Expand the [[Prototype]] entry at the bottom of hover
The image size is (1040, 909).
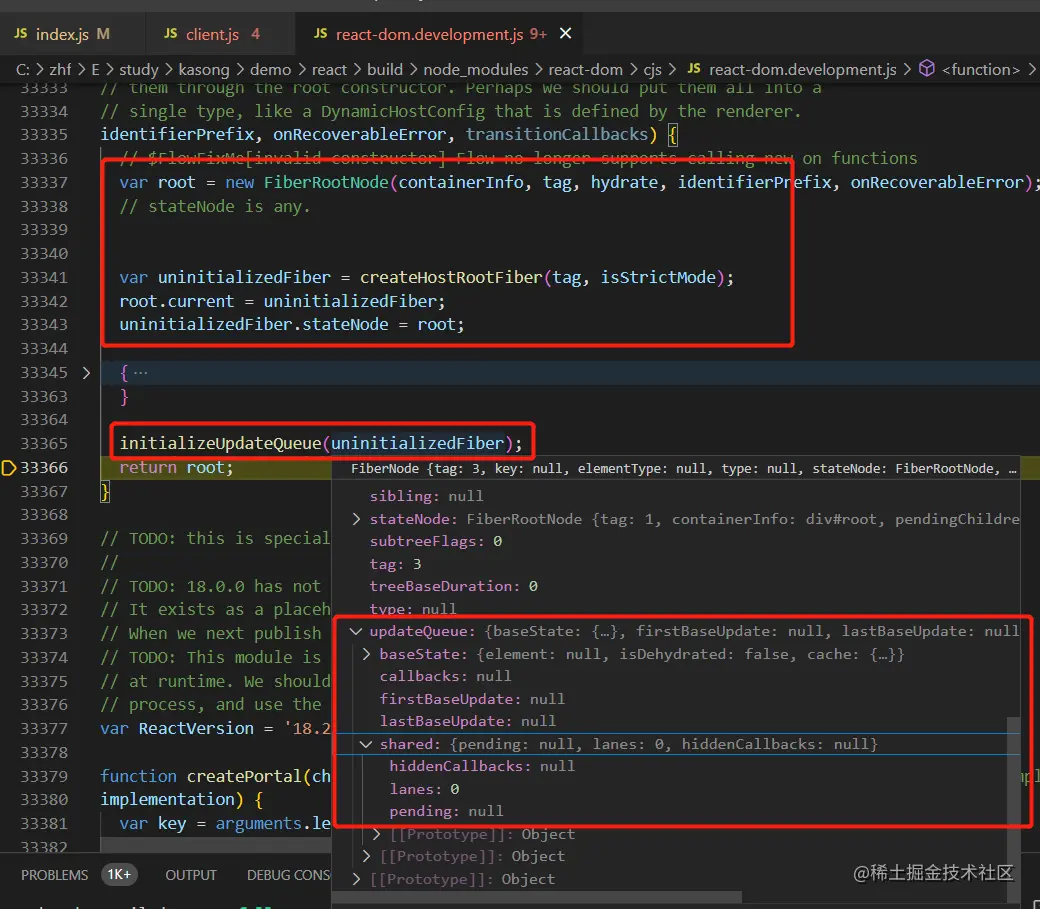click(356, 879)
